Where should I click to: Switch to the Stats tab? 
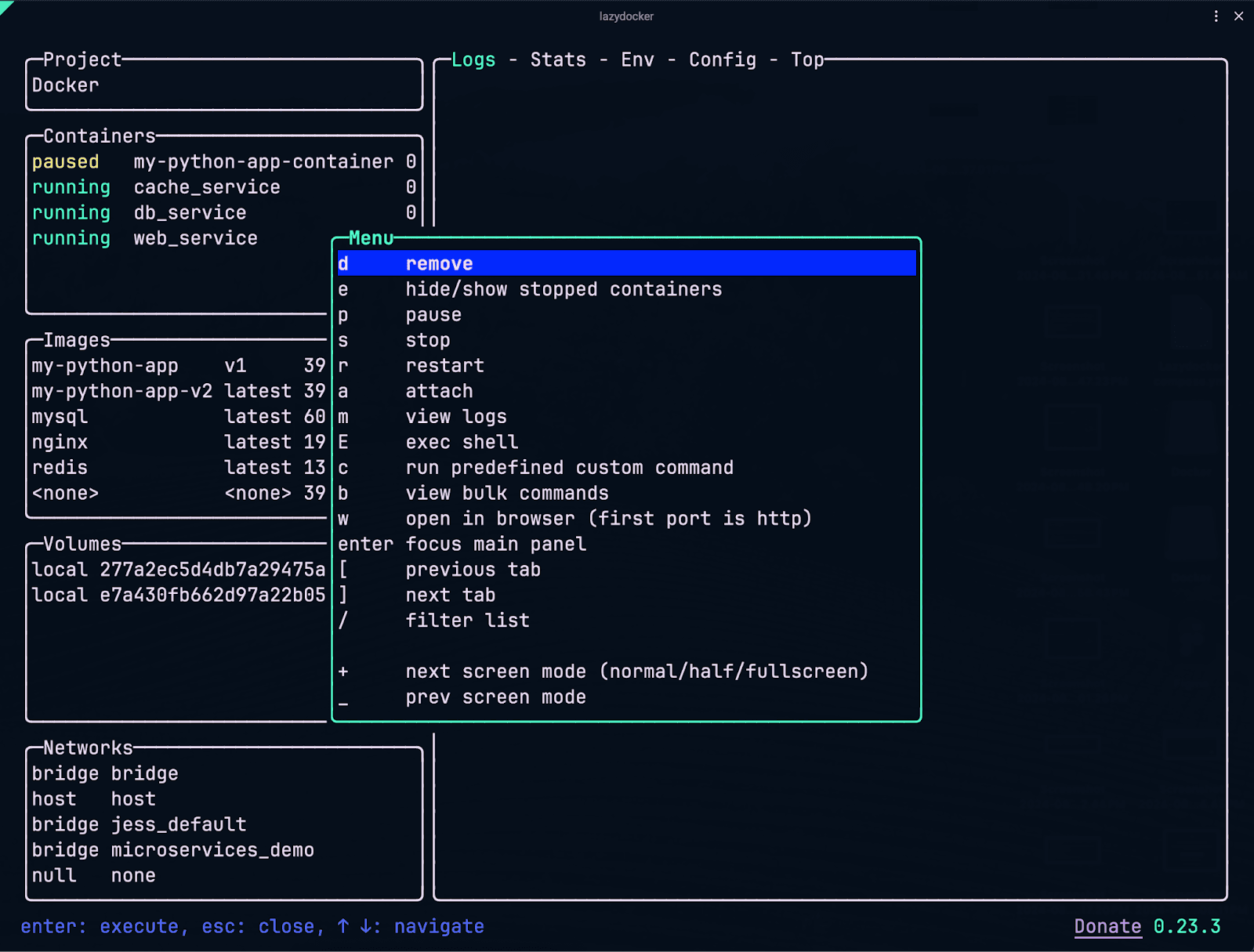pos(558,60)
